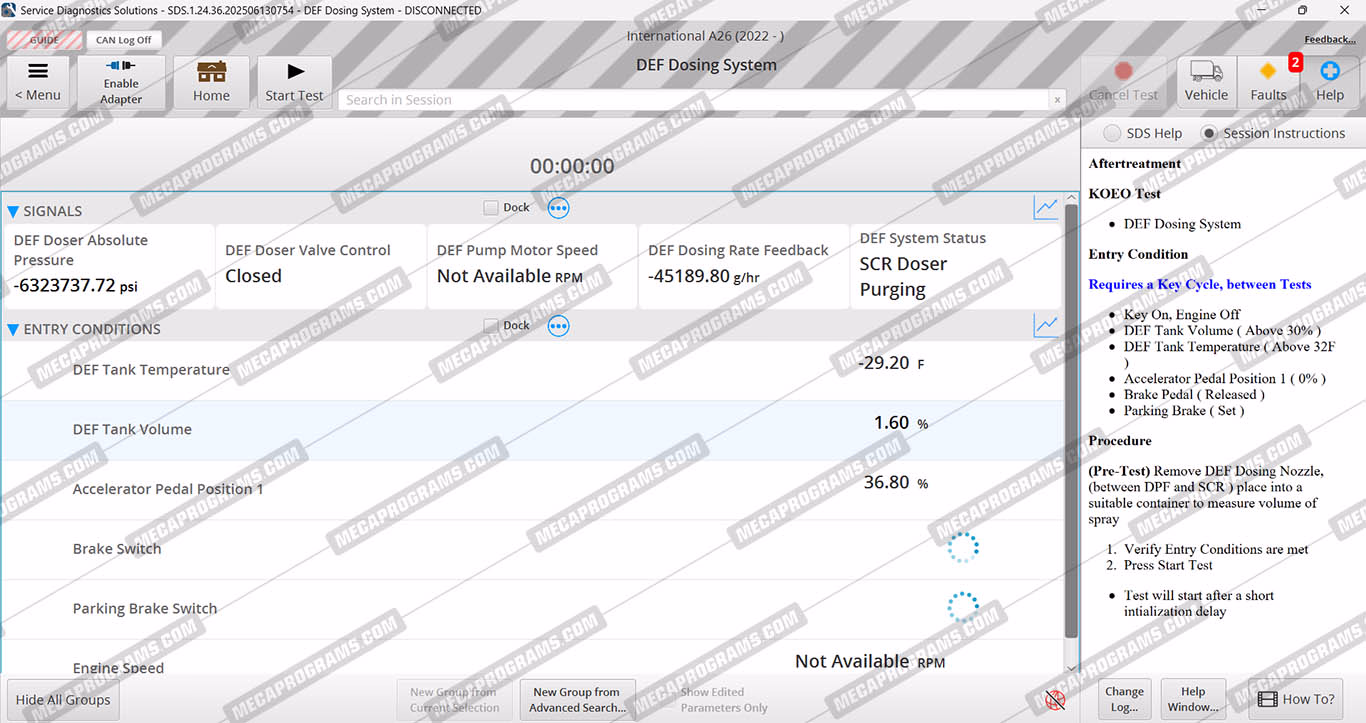
Task: Open the Feedback link
Action: (x=1329, y=40)
